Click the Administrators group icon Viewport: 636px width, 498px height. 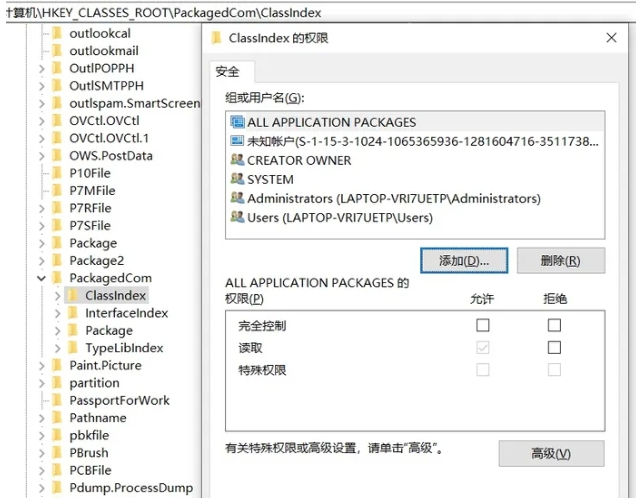[x=237, y=198]
